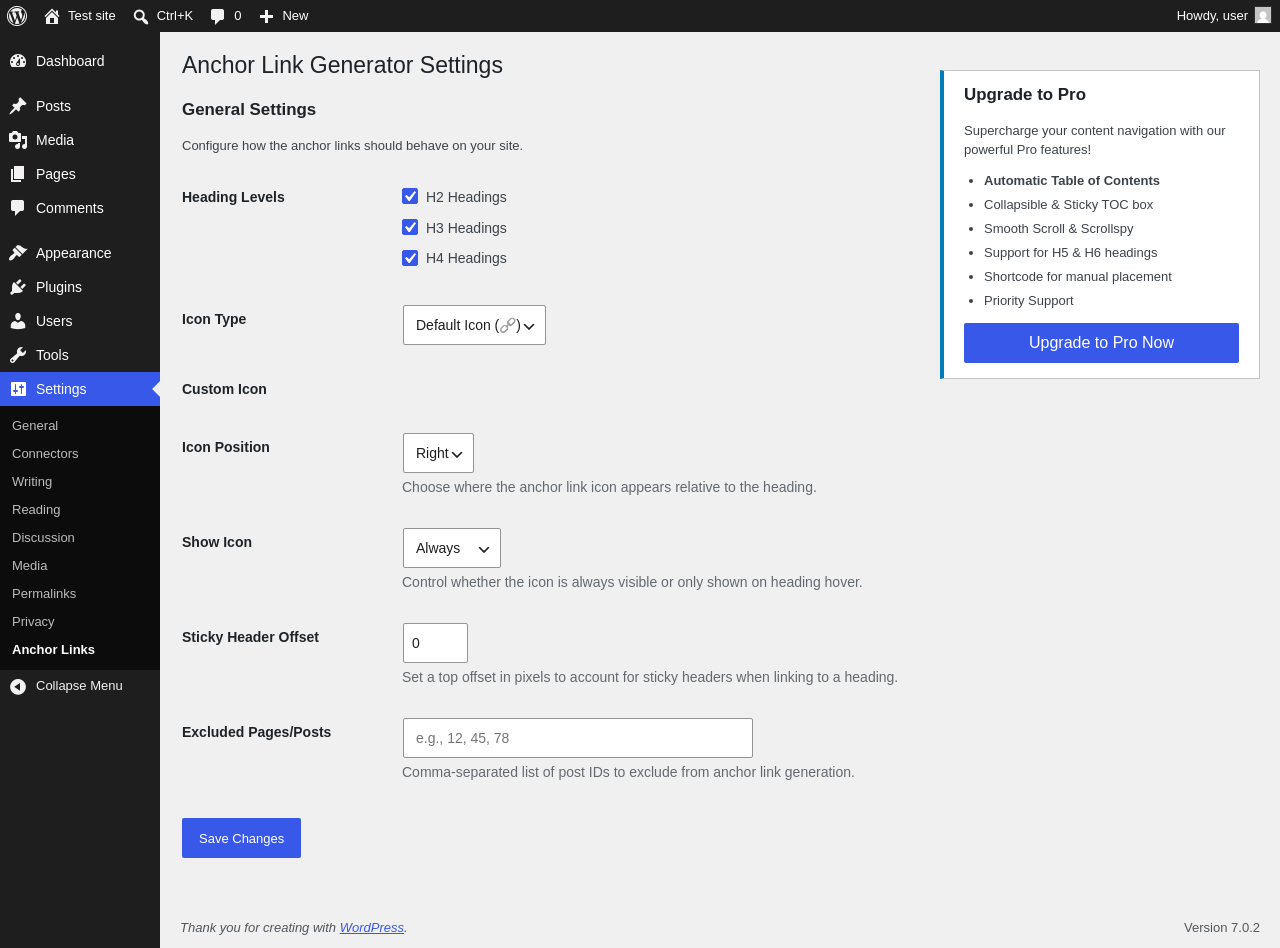The height and width of the screenshot is (948, 1280).
Task: Focus the Excluded Pages/Posts text field
Action: pos(578,738)
